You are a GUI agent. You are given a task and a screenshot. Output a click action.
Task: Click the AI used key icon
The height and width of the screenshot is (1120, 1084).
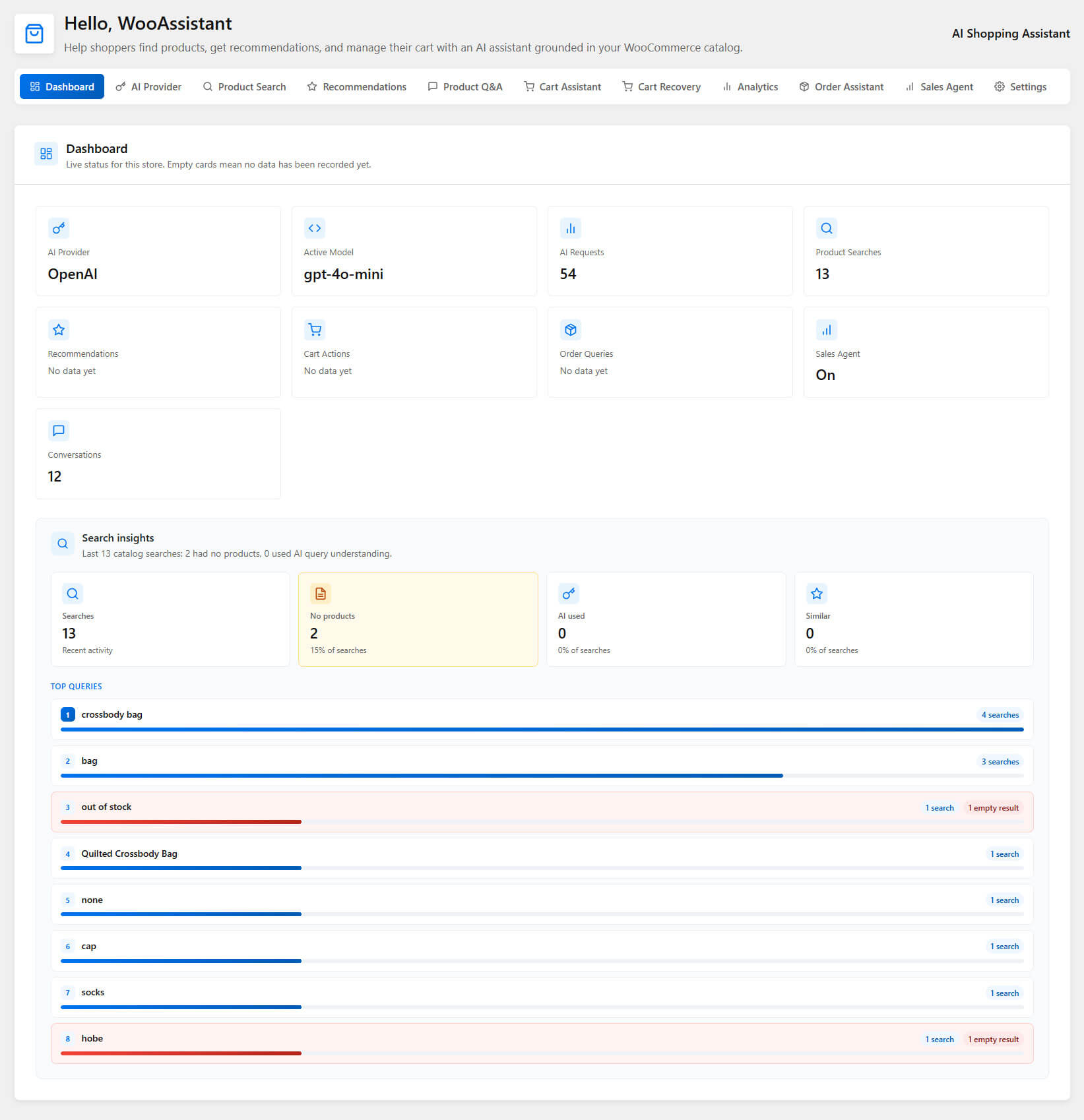click(x=569, y=594)
